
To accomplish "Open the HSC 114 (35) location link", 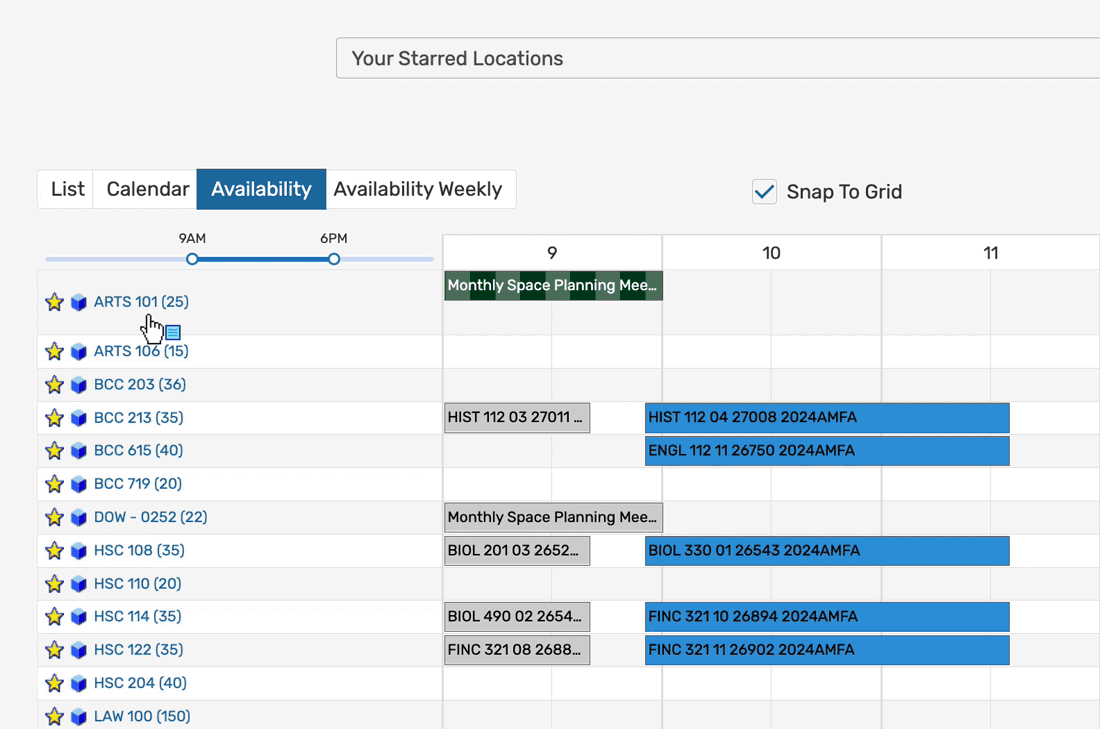I will [138, 617].
